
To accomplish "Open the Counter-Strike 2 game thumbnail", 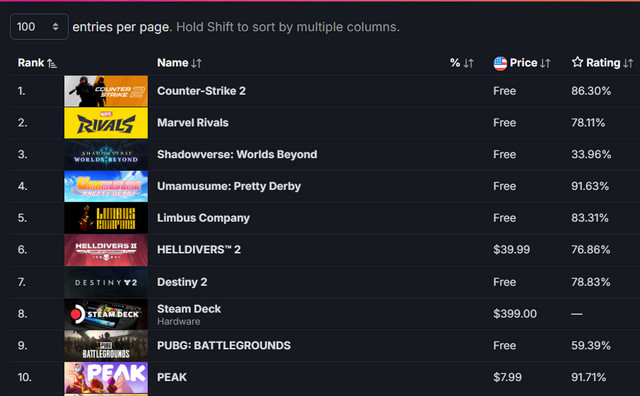I will coord(106,91).
